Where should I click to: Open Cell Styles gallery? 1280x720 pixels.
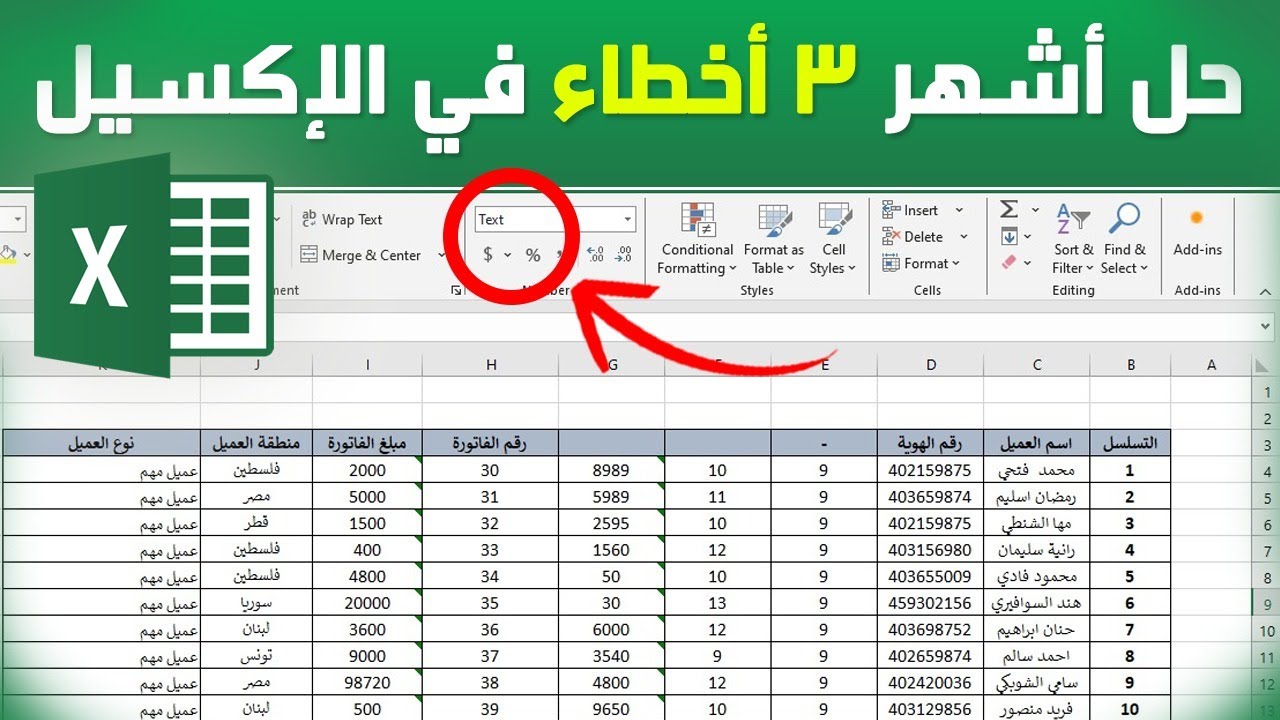pyautogui.click(x=833, y=239)
